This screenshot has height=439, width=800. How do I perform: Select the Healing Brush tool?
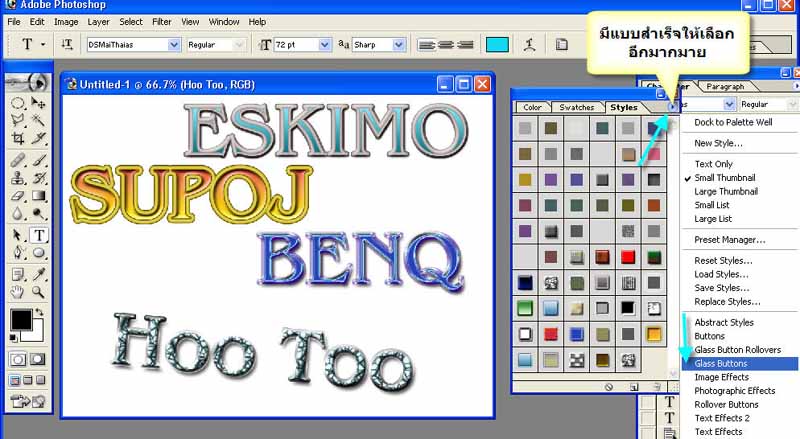tap(18, 161)
